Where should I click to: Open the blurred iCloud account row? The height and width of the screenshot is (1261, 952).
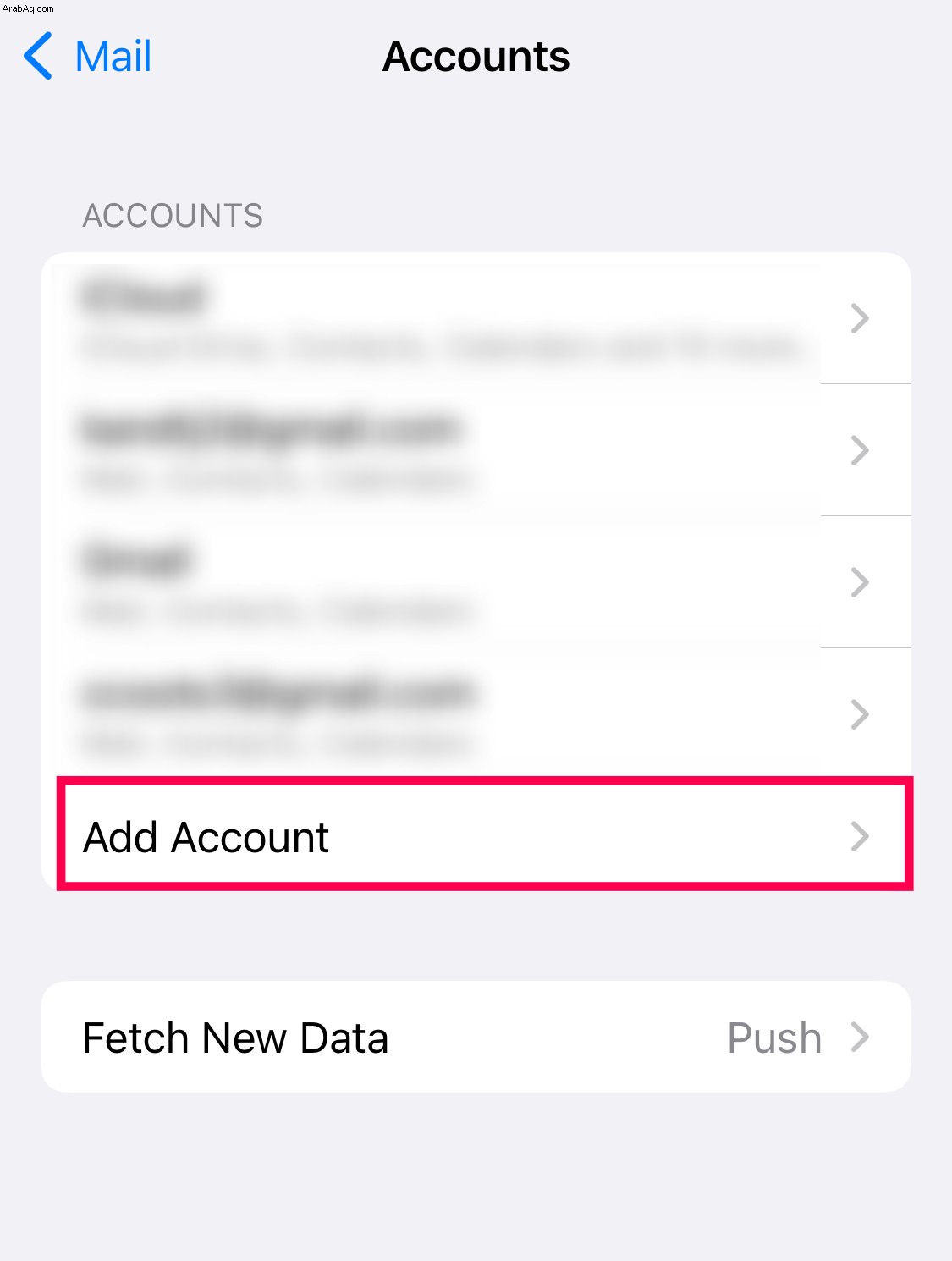coord(476,318)
